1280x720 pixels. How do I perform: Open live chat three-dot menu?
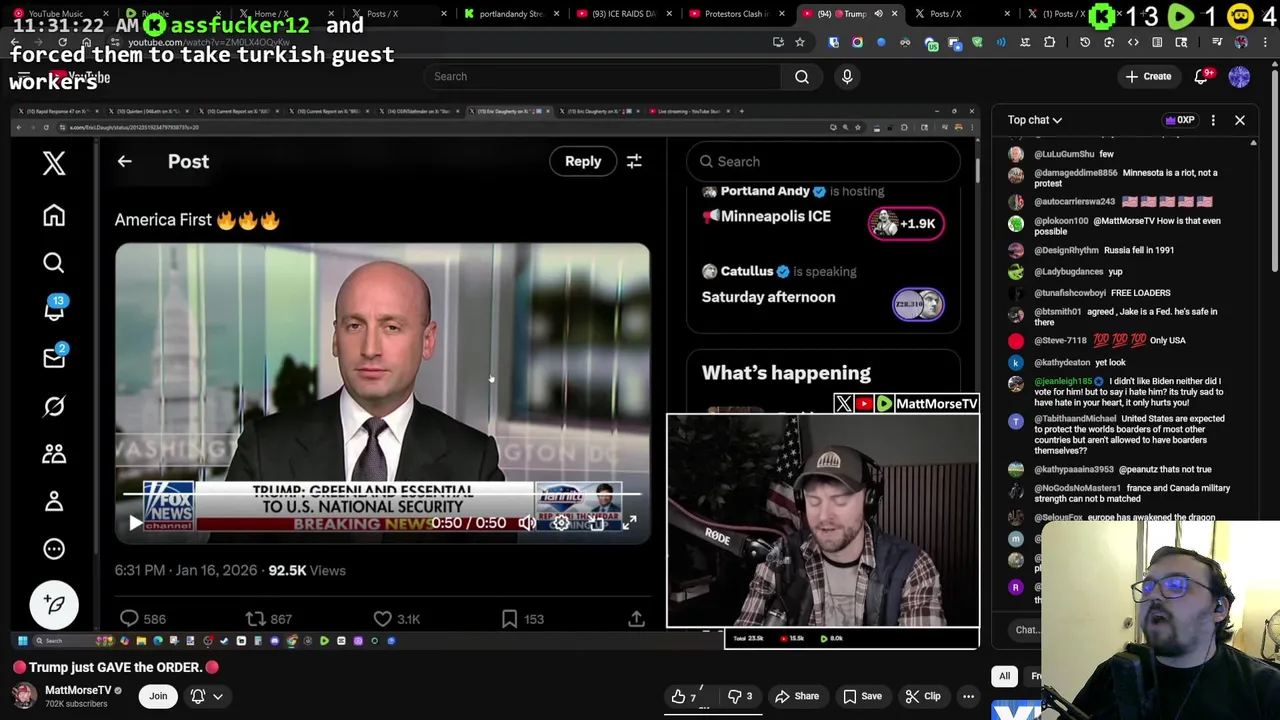tap(1213, 120)
